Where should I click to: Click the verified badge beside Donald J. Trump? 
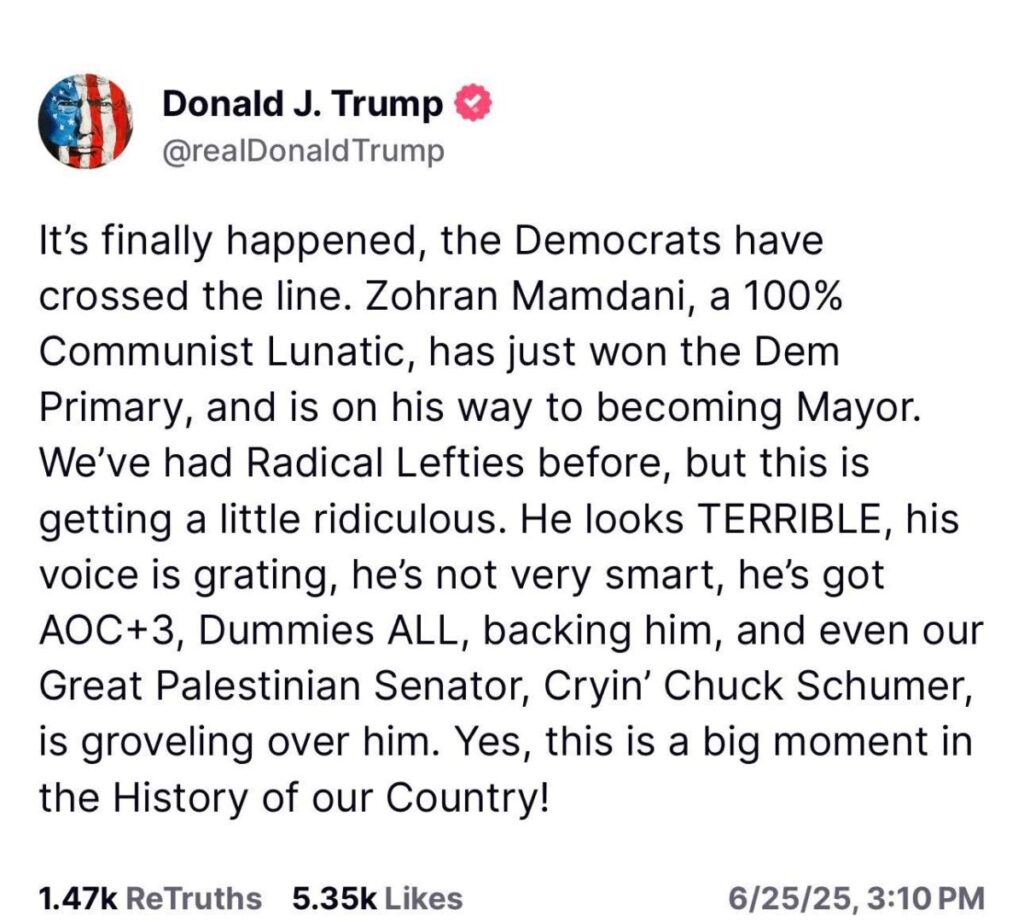pos(472,103)
